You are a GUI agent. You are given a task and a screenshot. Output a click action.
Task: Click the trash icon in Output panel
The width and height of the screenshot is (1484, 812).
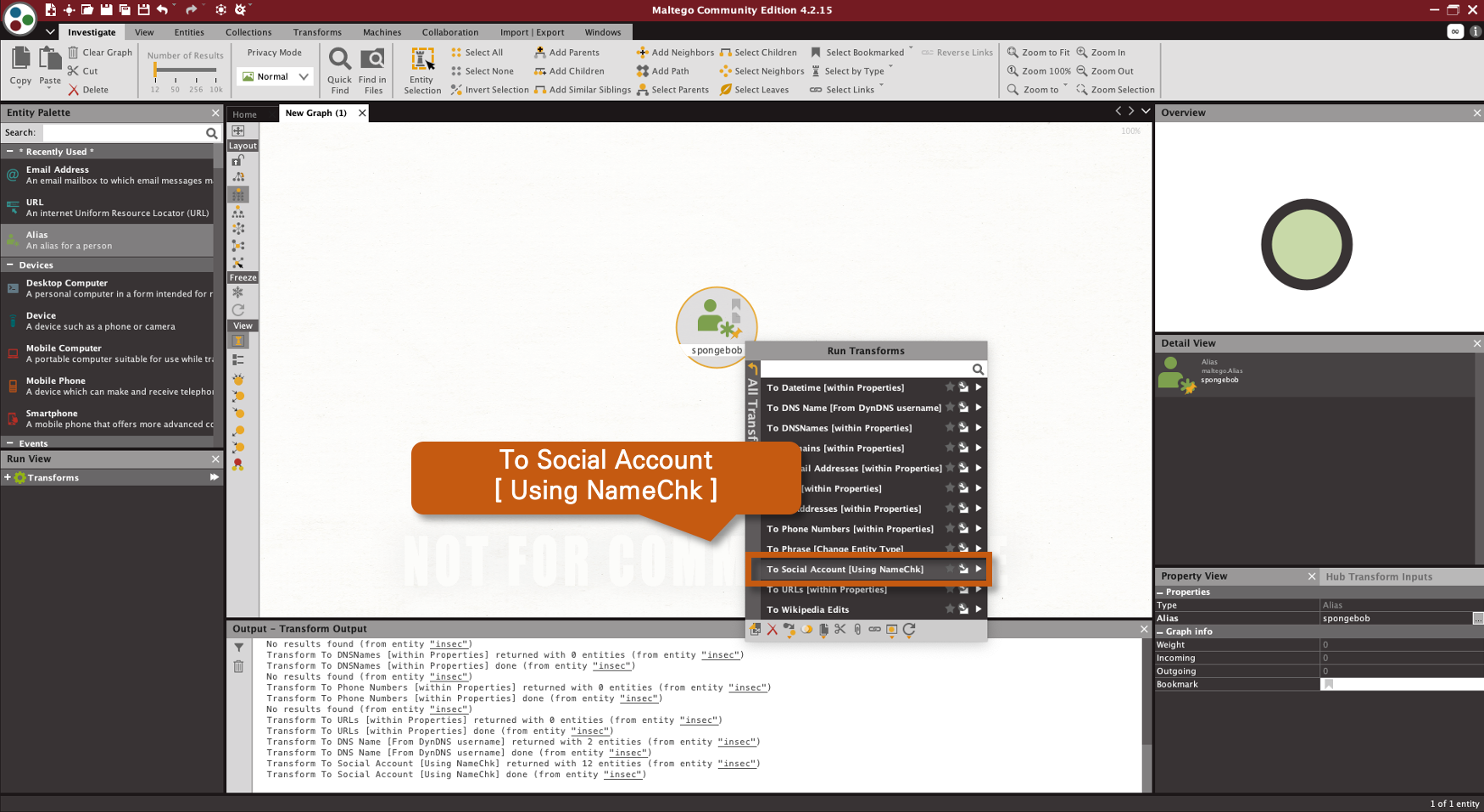(239, 667)
